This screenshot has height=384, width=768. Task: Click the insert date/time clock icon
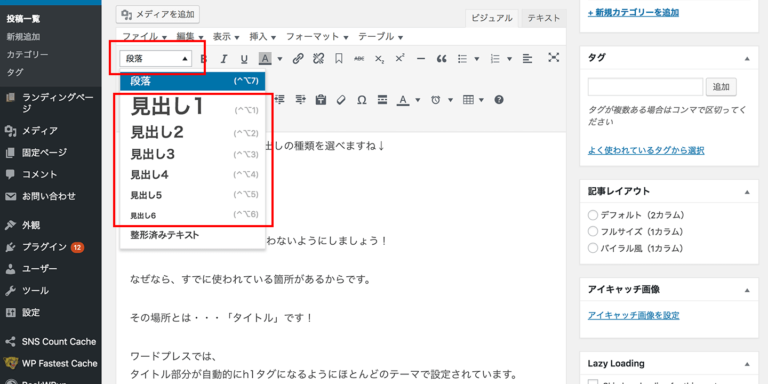[x=435, y=100]
